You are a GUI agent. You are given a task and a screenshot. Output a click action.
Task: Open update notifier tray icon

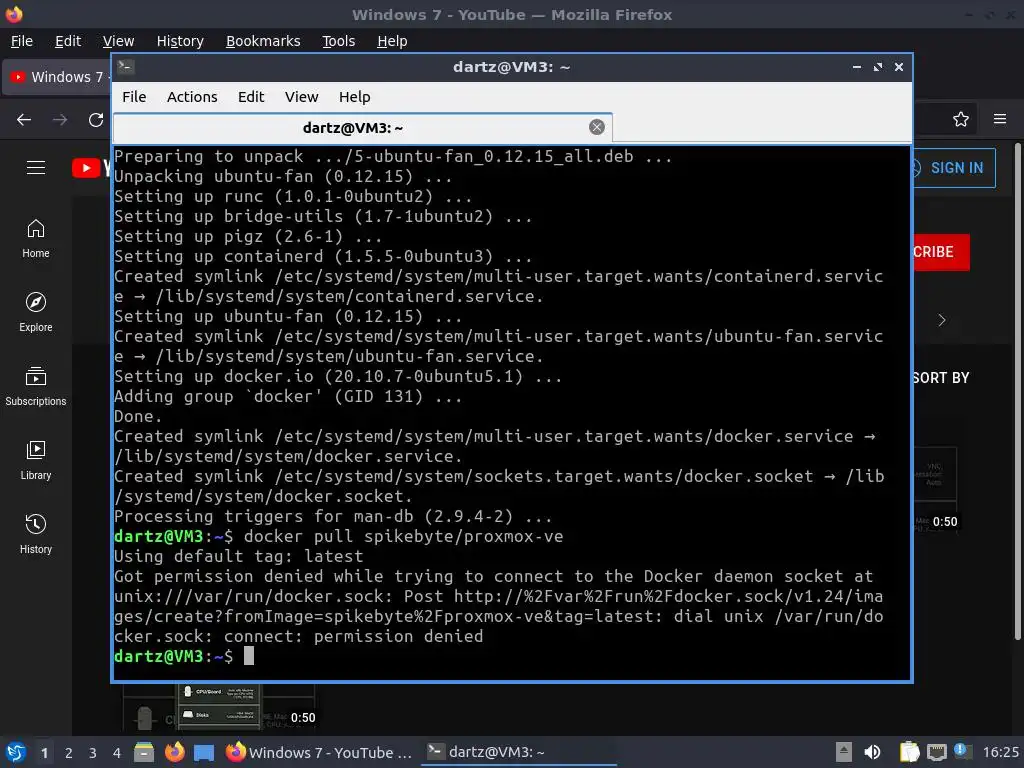pyautogui.click(x=962, y=751)
